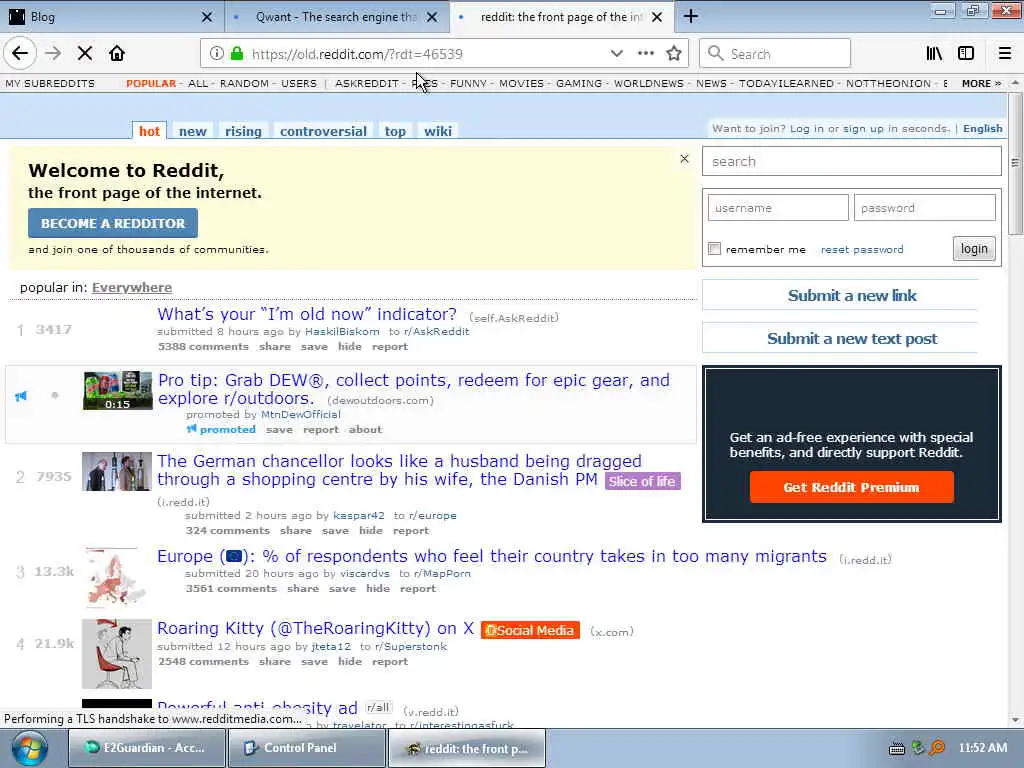The height and width of the screenshot is (768, 1024).
Task: Click the login button
Action: point(974,249)
